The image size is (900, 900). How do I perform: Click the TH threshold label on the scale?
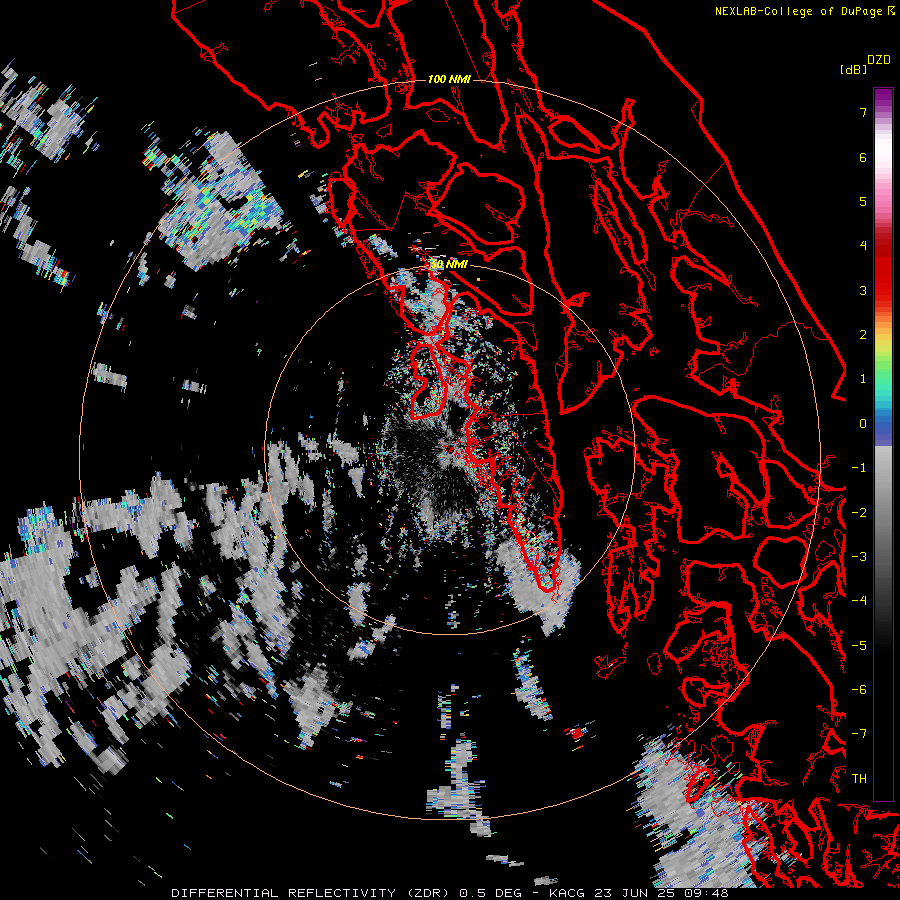pyautogui.click(x=859, y=779)
